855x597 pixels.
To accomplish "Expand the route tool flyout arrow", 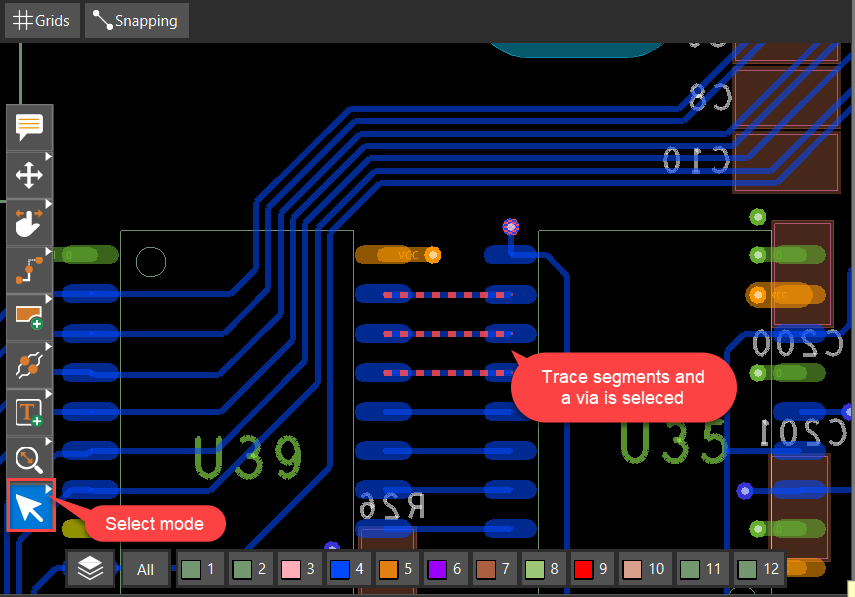I will coord(48,252).
